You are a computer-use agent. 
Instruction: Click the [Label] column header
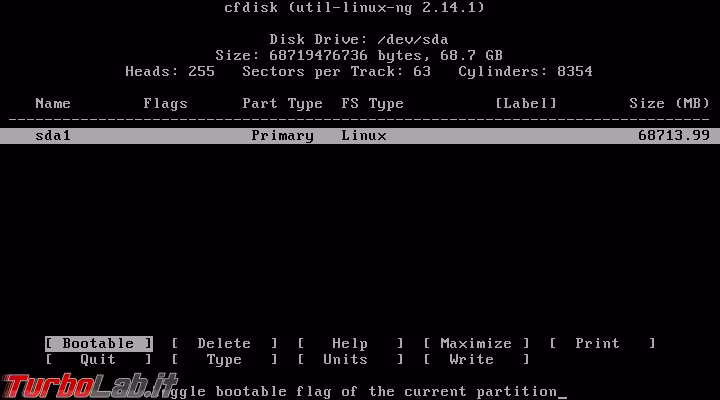pos(526,103)
